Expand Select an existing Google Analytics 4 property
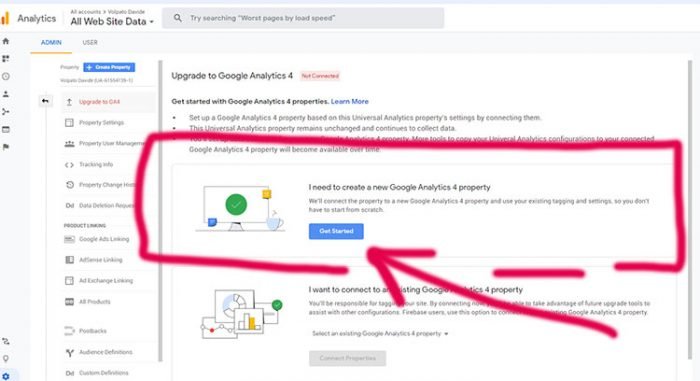This screenshot has height=381, width=700. coord(380,333)
